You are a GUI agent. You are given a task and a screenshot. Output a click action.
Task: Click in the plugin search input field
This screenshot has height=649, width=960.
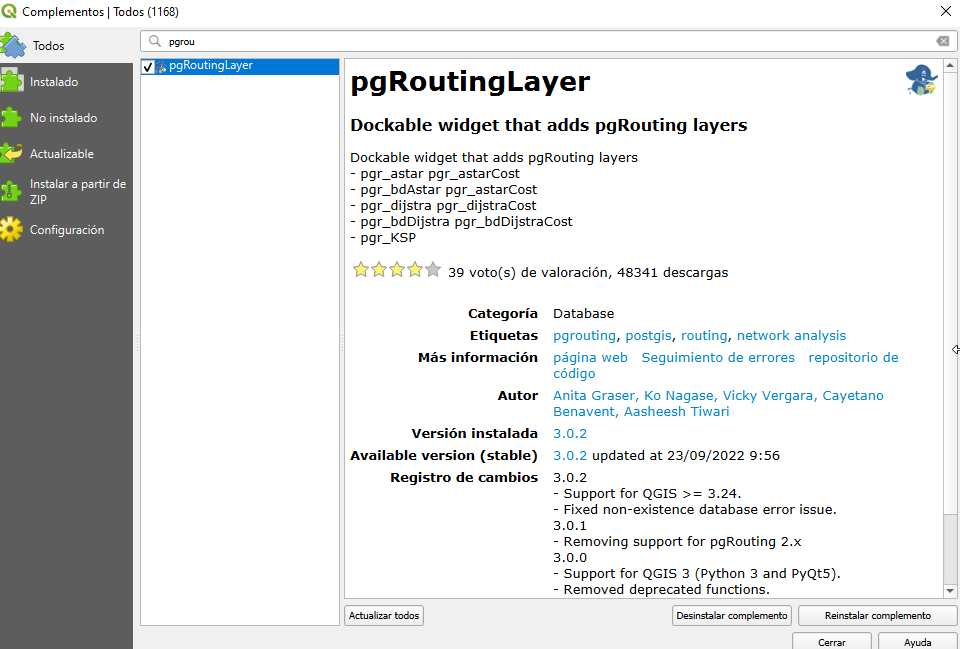point(540,41)
